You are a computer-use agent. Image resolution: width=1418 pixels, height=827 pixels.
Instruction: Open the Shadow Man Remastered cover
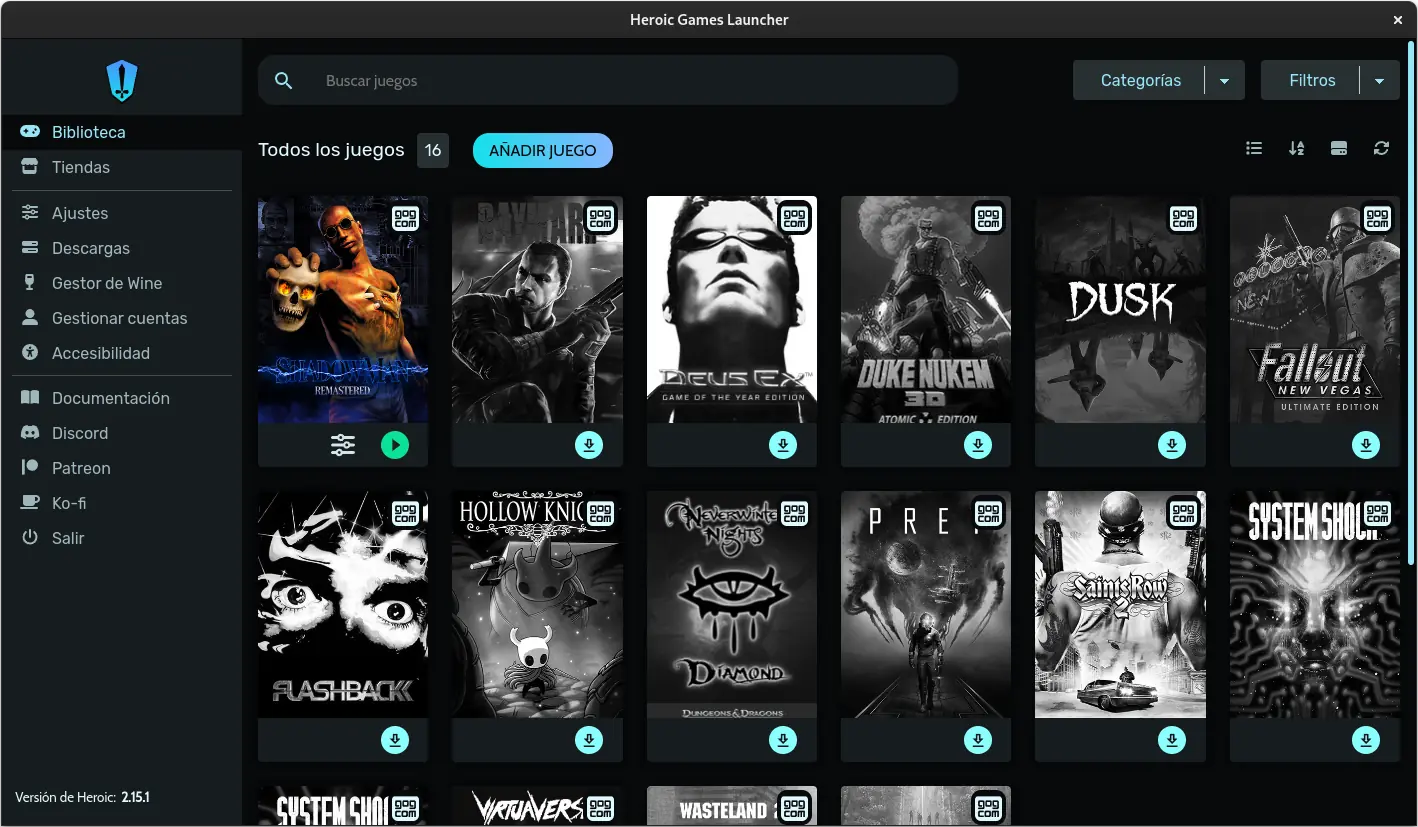[x=343, y=309]
